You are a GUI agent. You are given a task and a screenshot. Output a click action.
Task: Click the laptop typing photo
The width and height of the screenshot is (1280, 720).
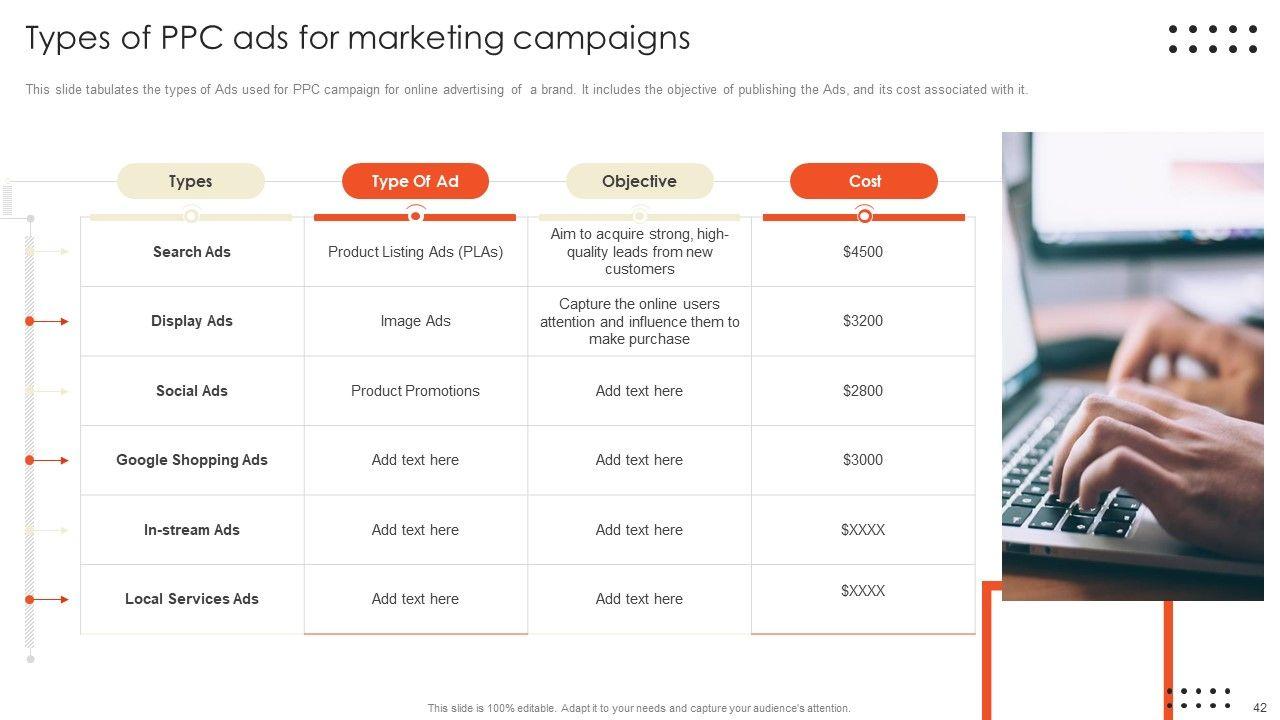coord(1132,366)
